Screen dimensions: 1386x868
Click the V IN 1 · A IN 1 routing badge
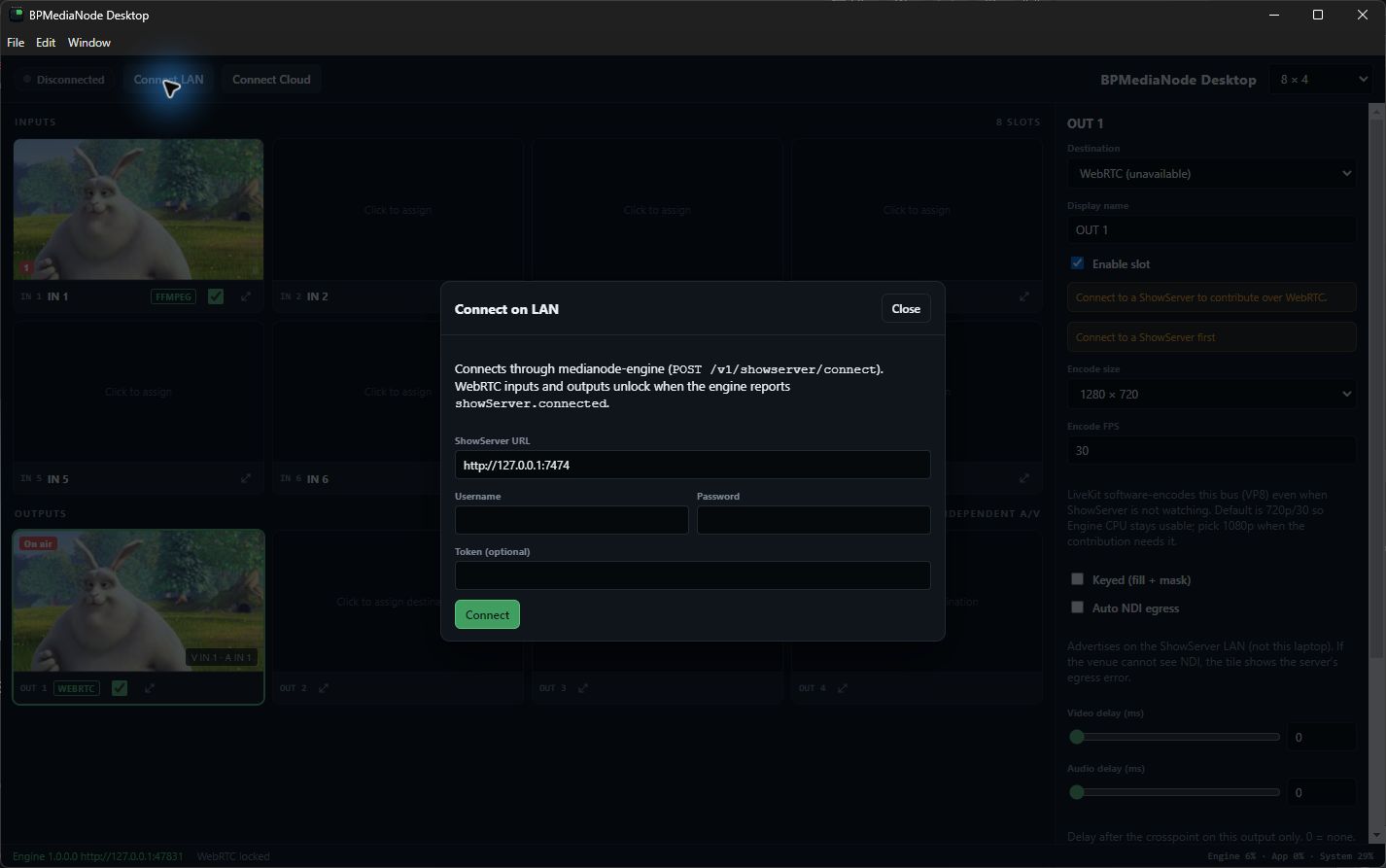222,657
